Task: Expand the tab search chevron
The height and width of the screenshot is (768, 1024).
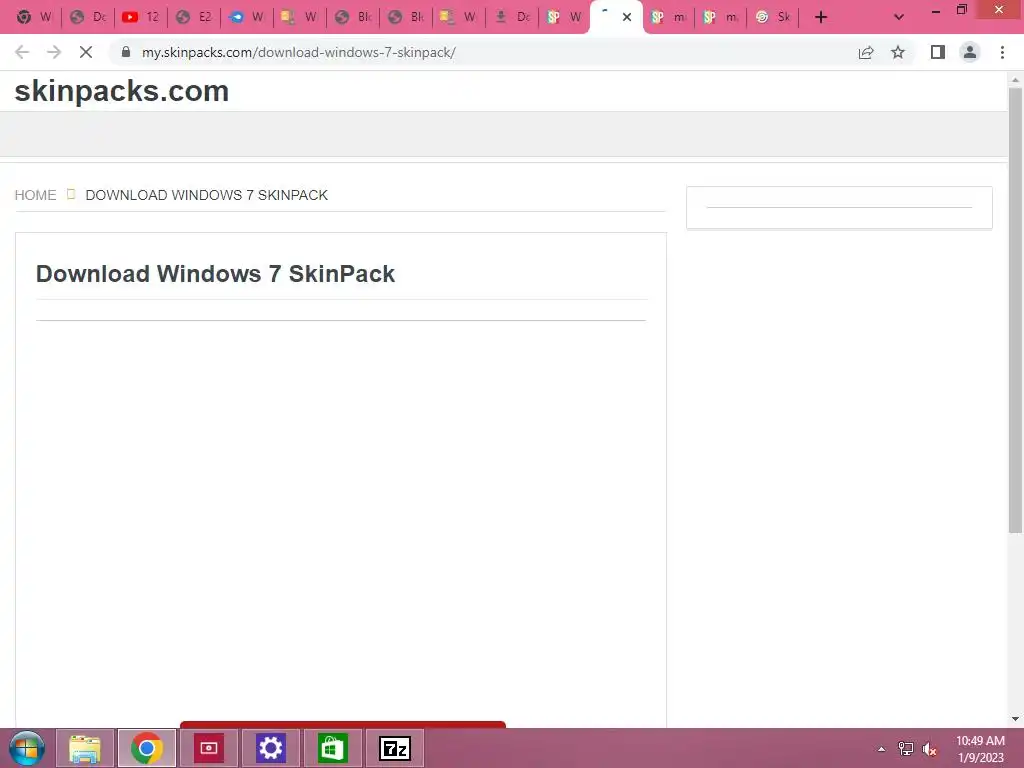Action: tap(899, 17)
